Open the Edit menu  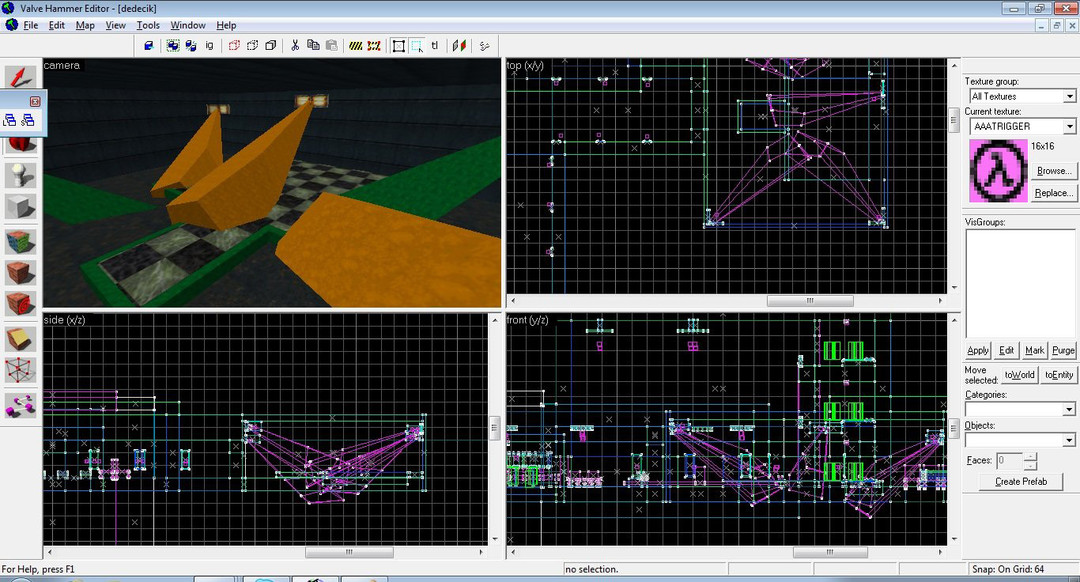point(56,25)
